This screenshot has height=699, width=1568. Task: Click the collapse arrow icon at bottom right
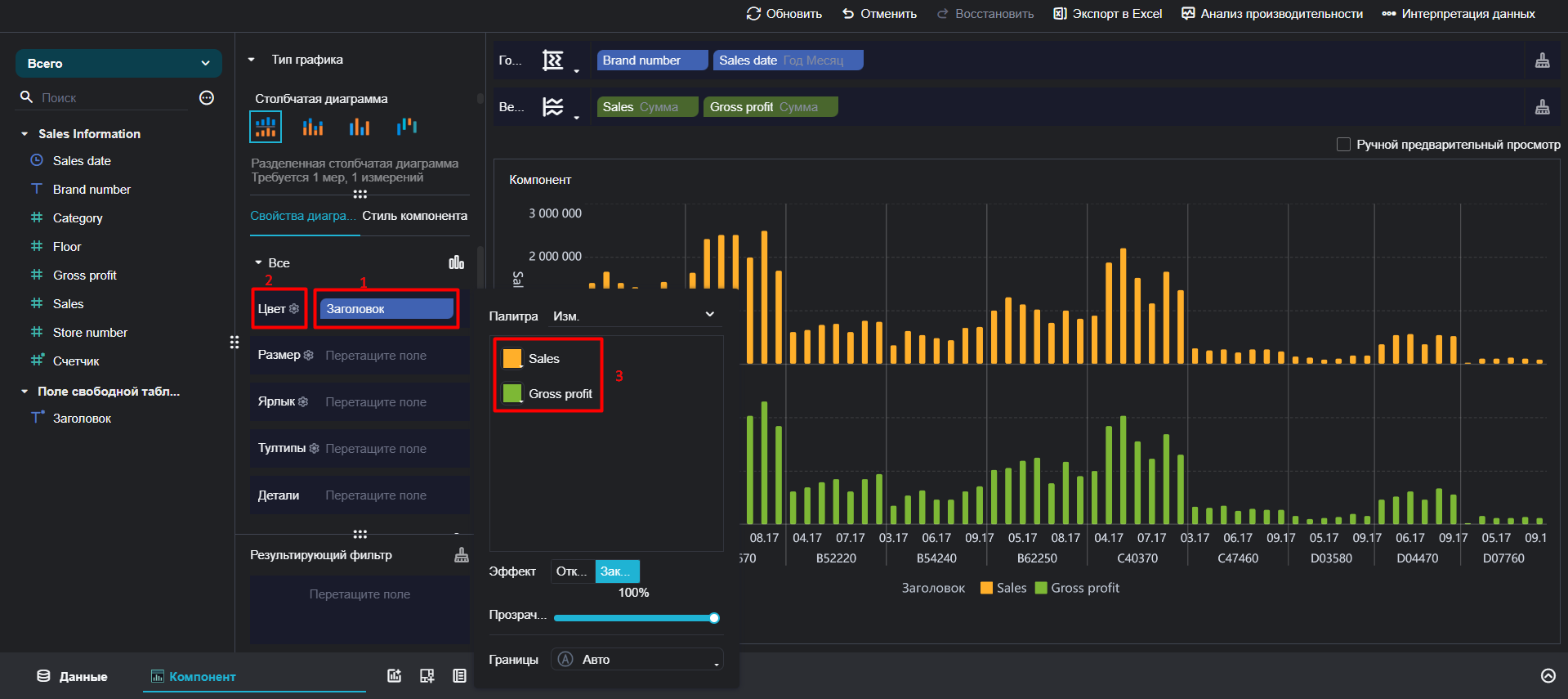[x=1548, y=675]
